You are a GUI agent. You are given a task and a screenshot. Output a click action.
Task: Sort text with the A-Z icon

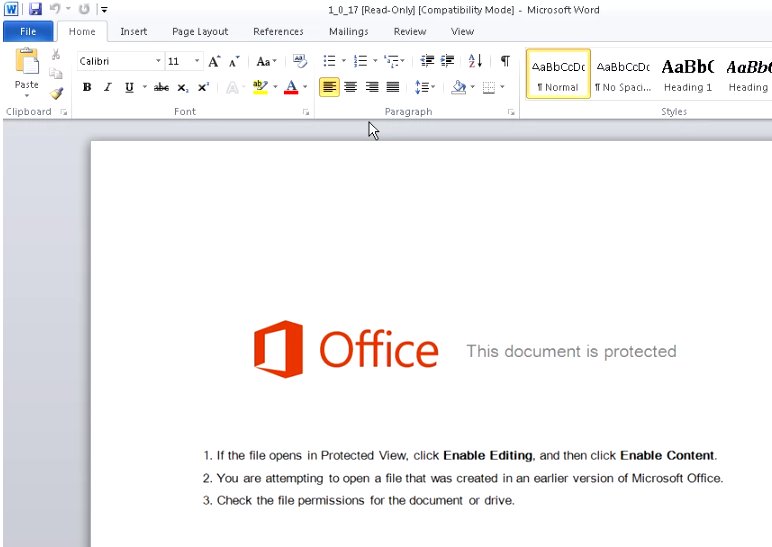point(475,61)
